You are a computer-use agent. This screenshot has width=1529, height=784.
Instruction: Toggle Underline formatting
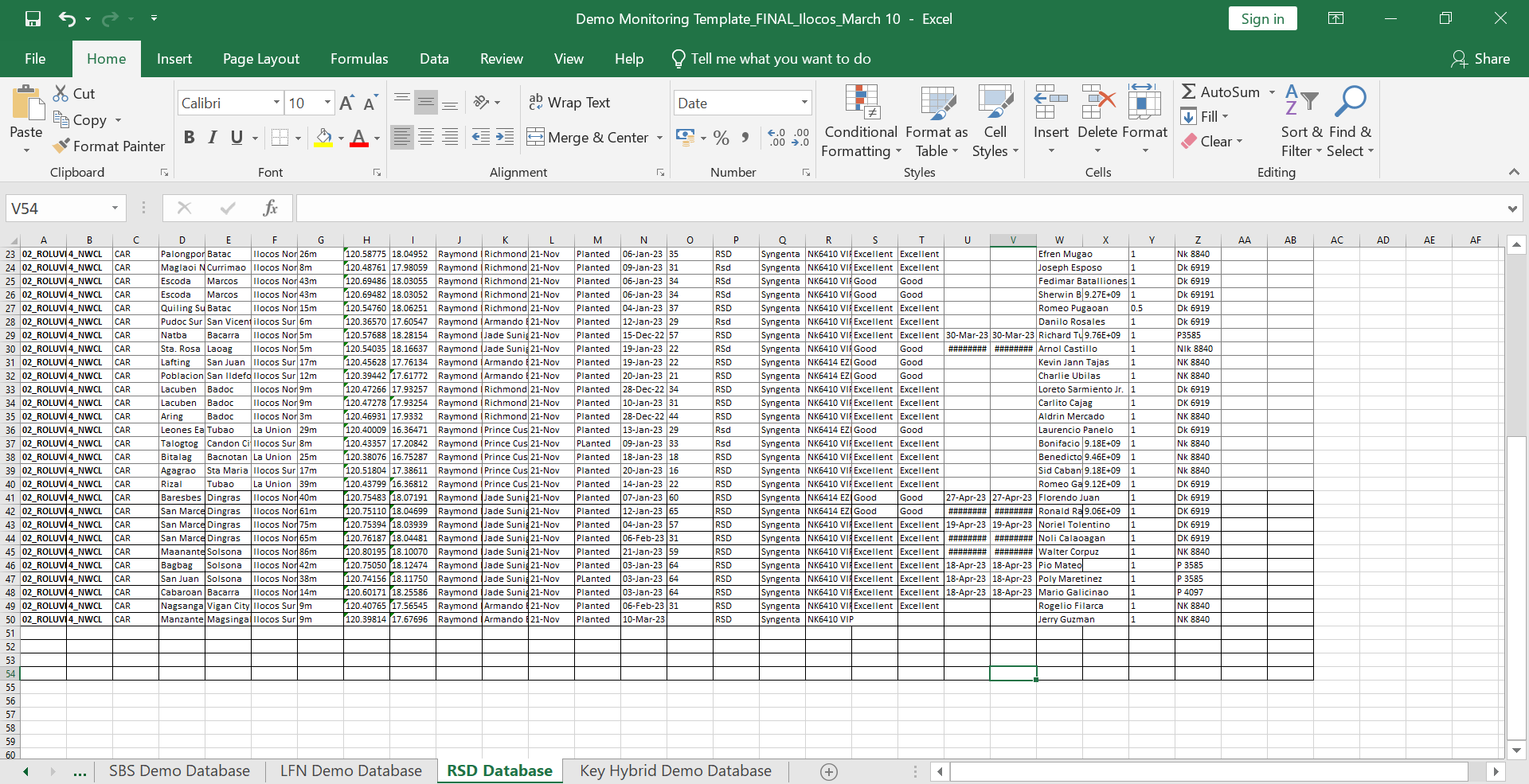point(237,138)
